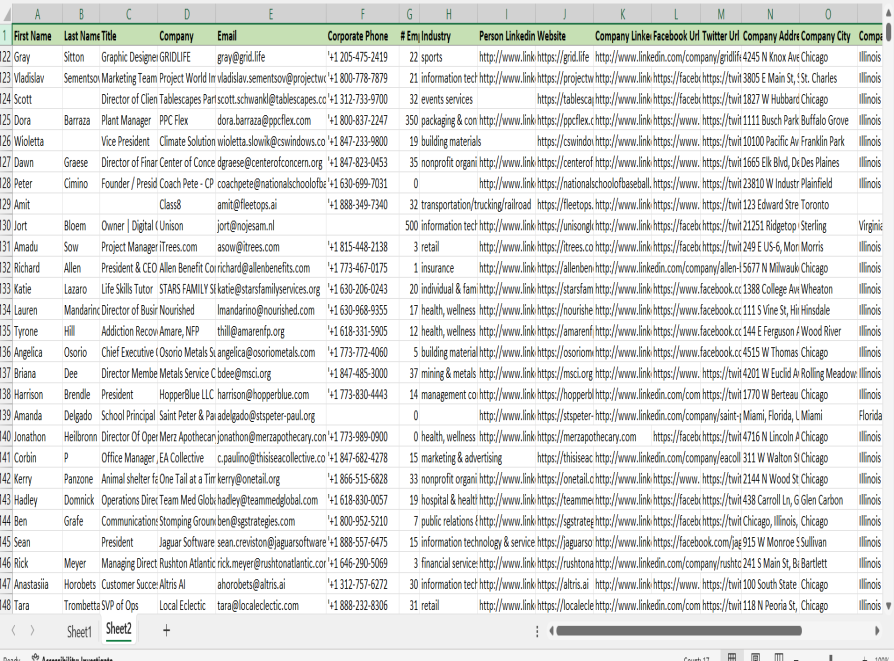Select the 'events services' industry cell
Screen dimensions: 894x661
[448, 99]
